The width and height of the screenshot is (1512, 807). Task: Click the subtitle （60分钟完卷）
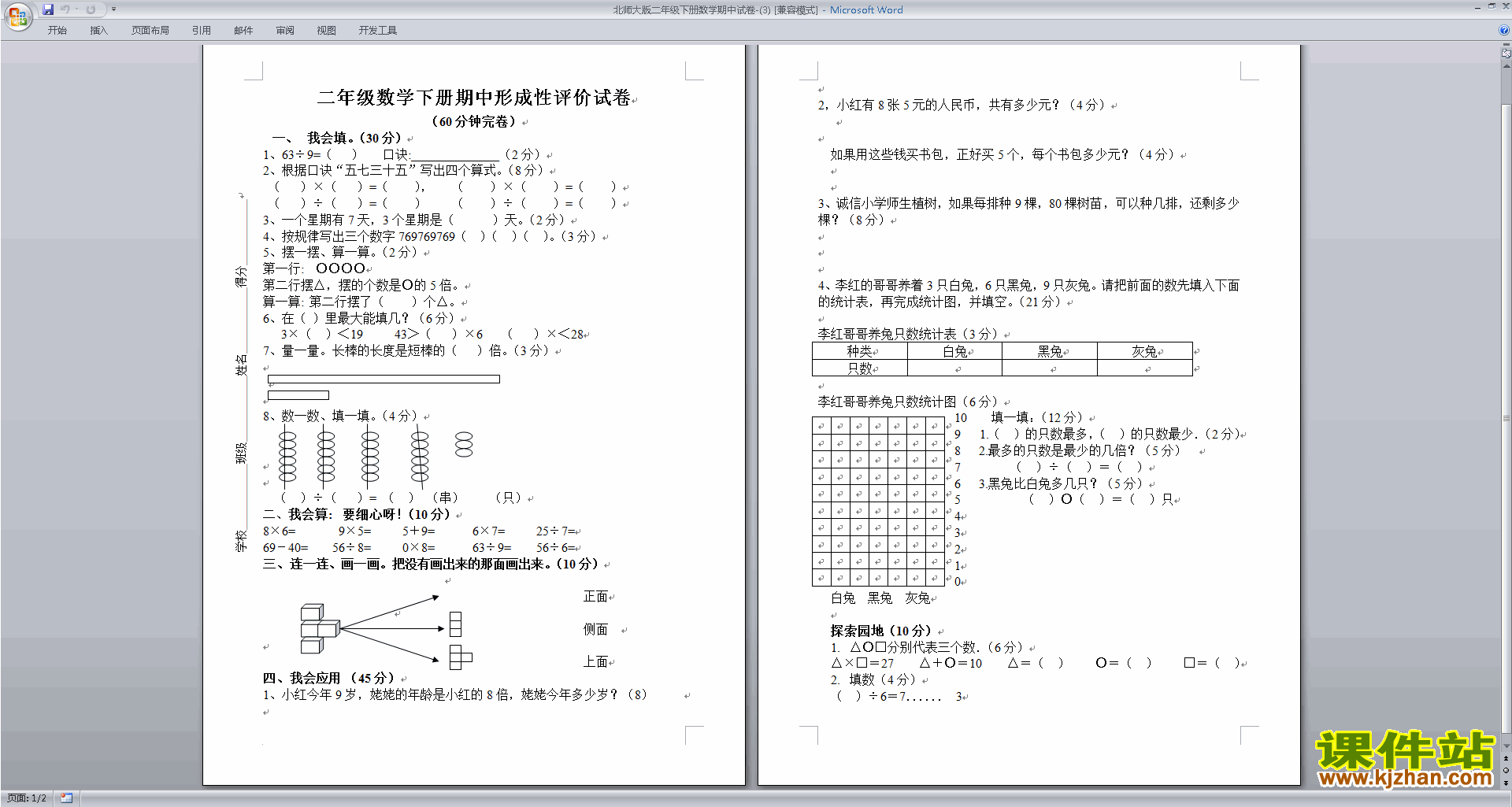pyautogui.click(x=473, y=121)
